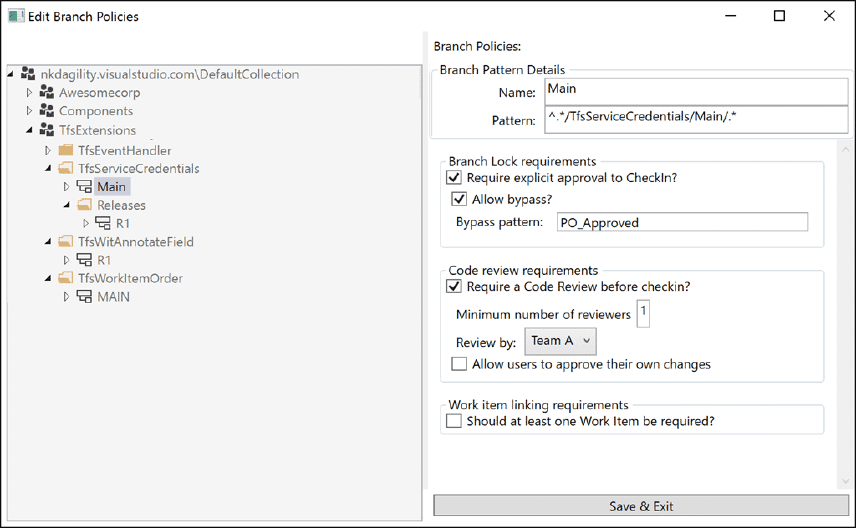Open the Review by Team A dropdown
856x528 pixels.
pos(561,341)
